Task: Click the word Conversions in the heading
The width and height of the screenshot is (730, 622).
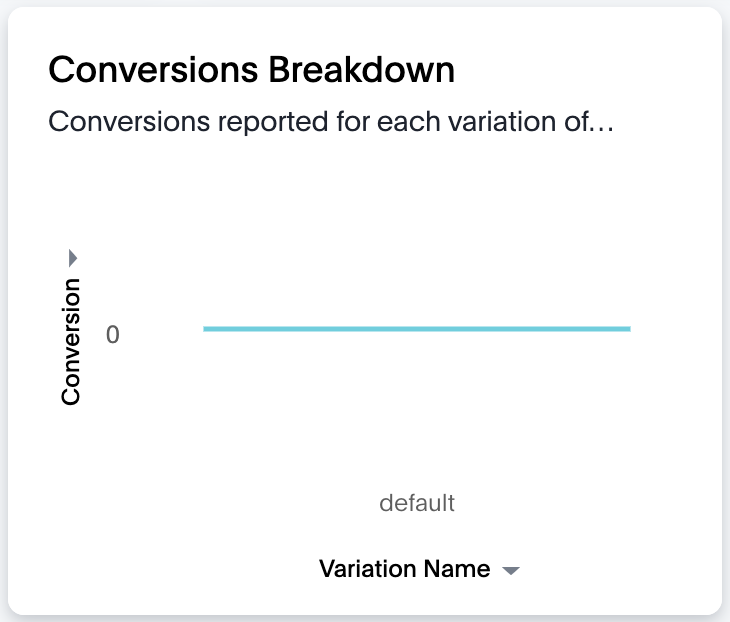Action: [153, 70]
